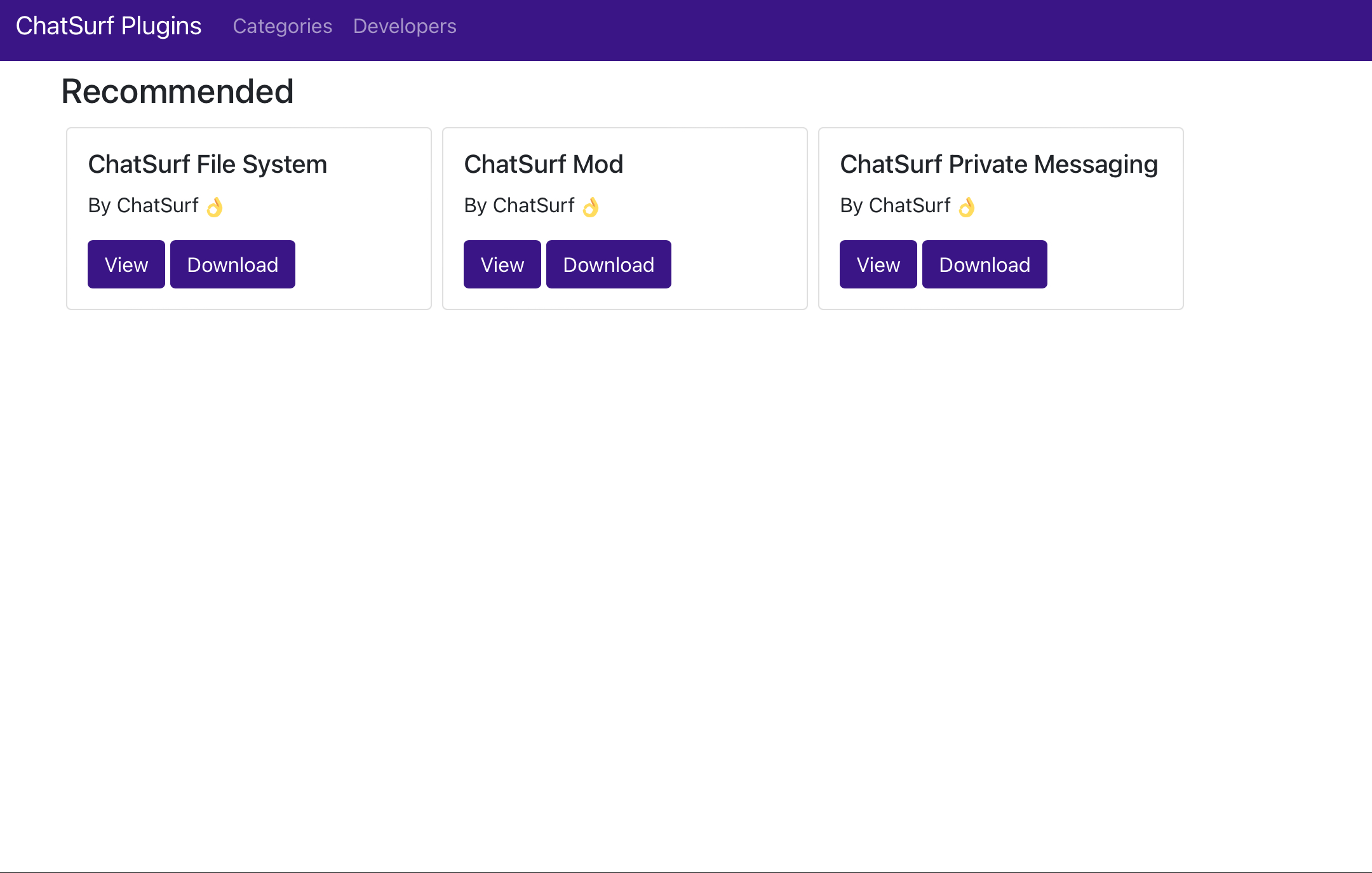
Task: Download the ChatSurf Mod plugin
Action: click(609, 264)
